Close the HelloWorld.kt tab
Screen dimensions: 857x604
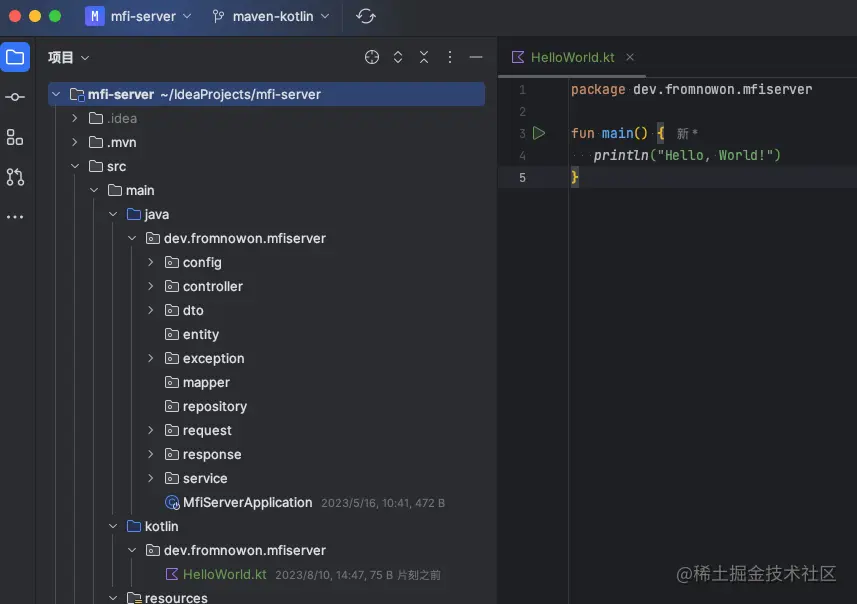[x=630, y=57]
